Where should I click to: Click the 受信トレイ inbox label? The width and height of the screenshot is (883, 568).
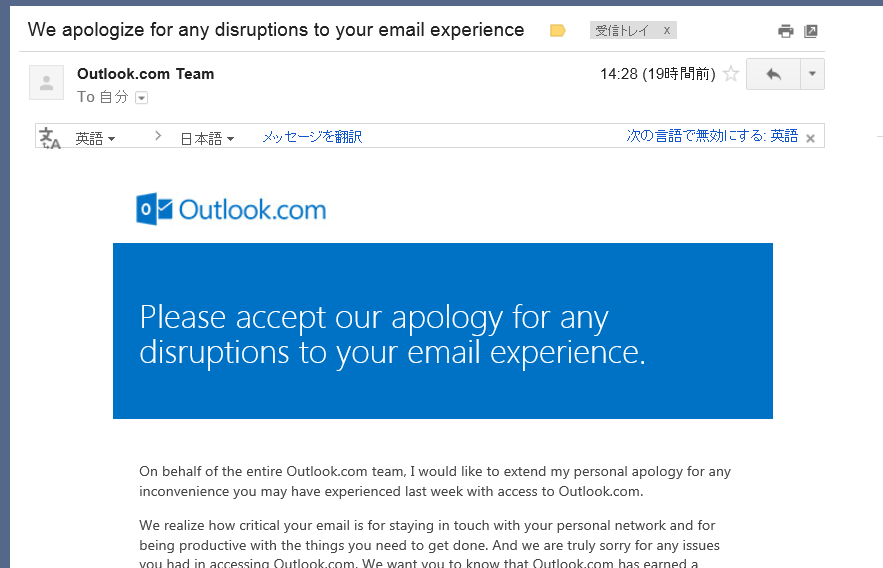pos(622,30)
